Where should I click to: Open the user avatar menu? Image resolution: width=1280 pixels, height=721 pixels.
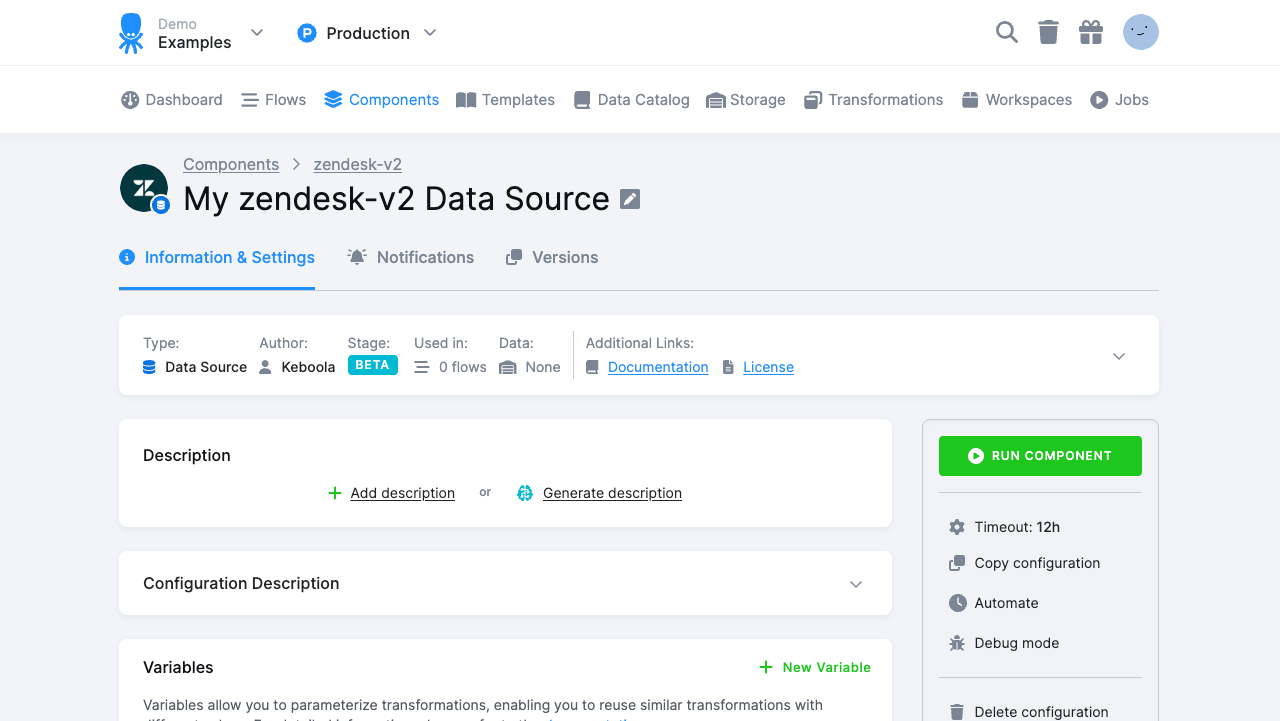(1140, 32)
